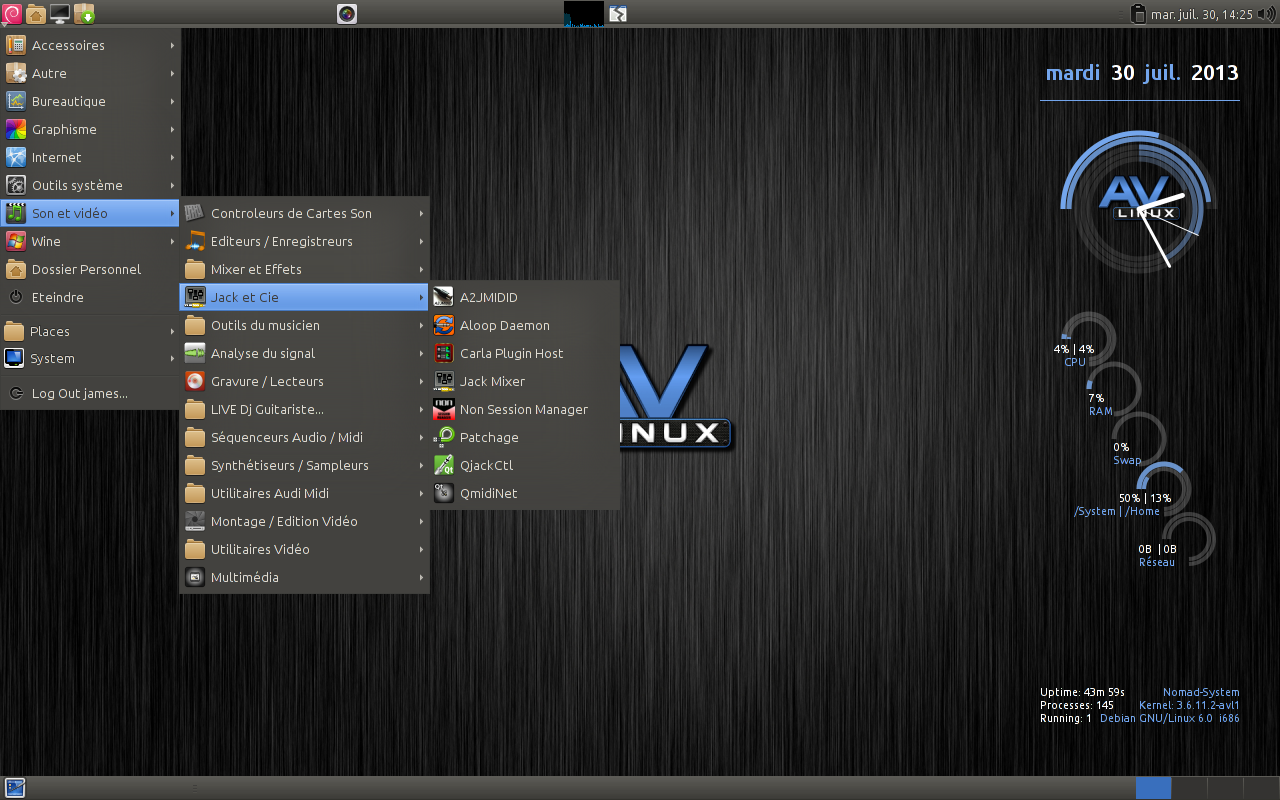This screenshot has height=800, width=1280.
Task: Select the active blue workspace in pager
Action: pyautogui.click(x=1153, y=788)
